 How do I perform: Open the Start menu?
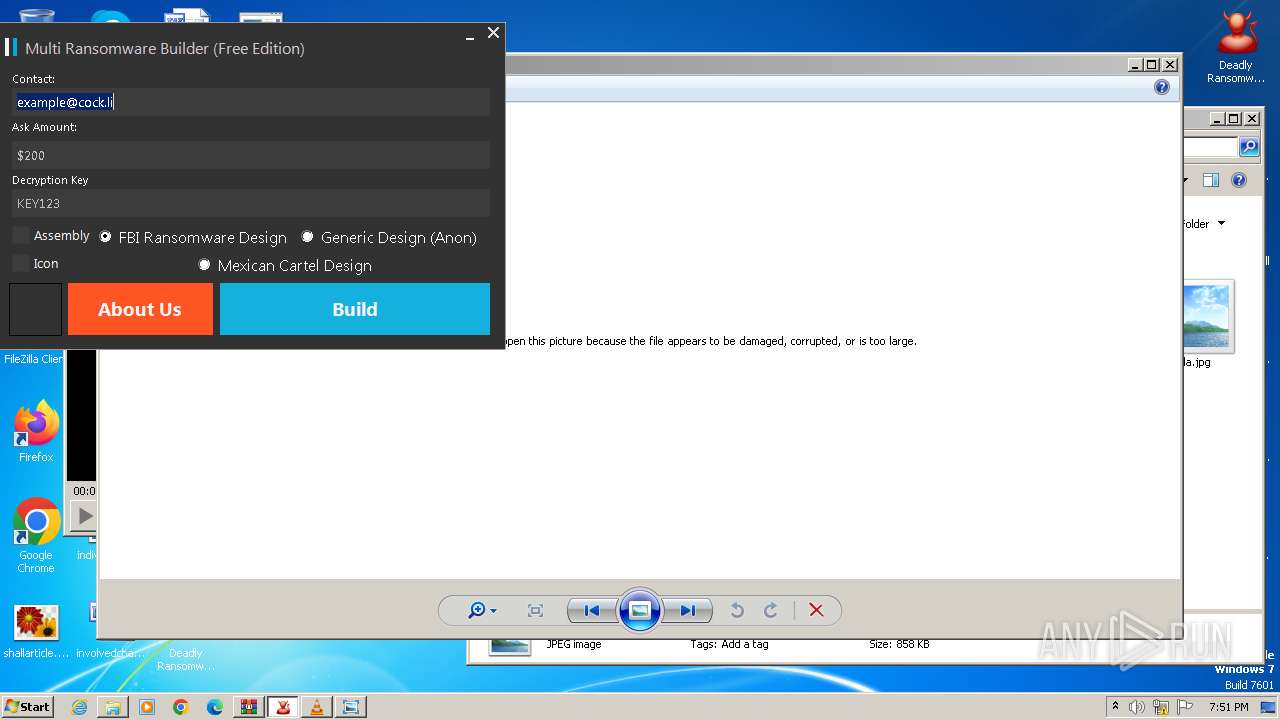(27, 706)
